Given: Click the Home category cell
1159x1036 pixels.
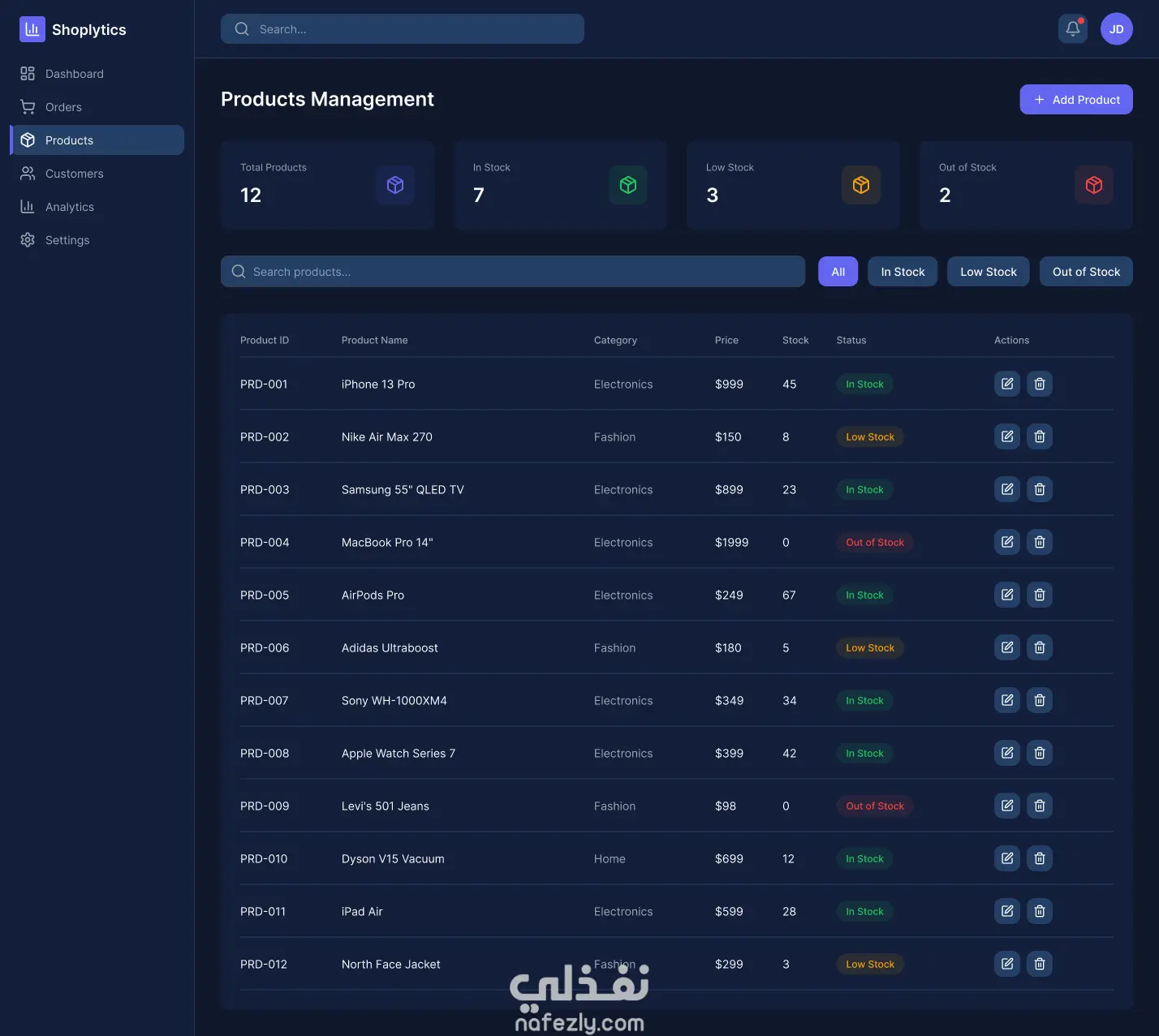Looking at the screenshot, I should click(610, 859).
